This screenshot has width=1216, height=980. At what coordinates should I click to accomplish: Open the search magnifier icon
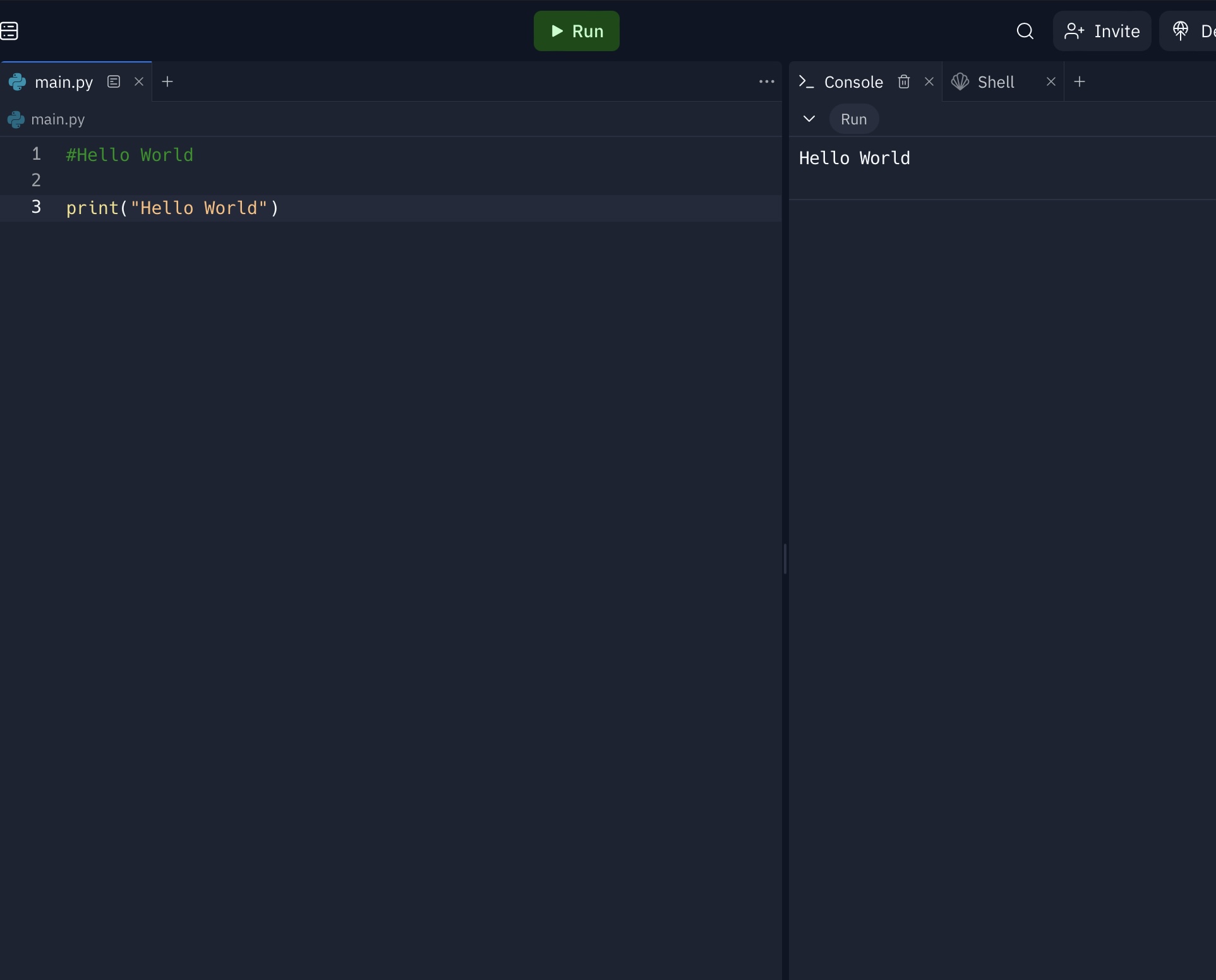[1025, 31]
